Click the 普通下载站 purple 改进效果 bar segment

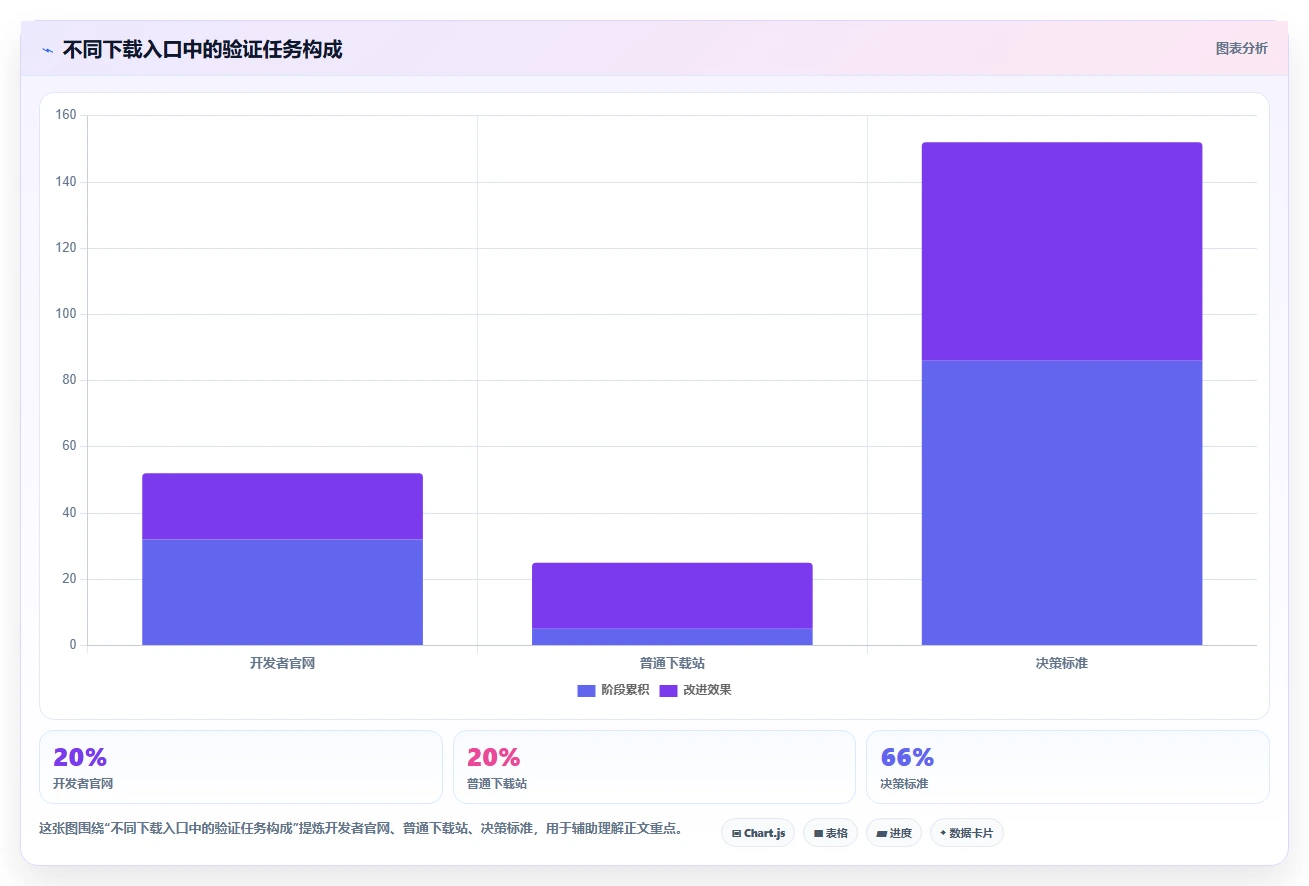tap(672, 595)
